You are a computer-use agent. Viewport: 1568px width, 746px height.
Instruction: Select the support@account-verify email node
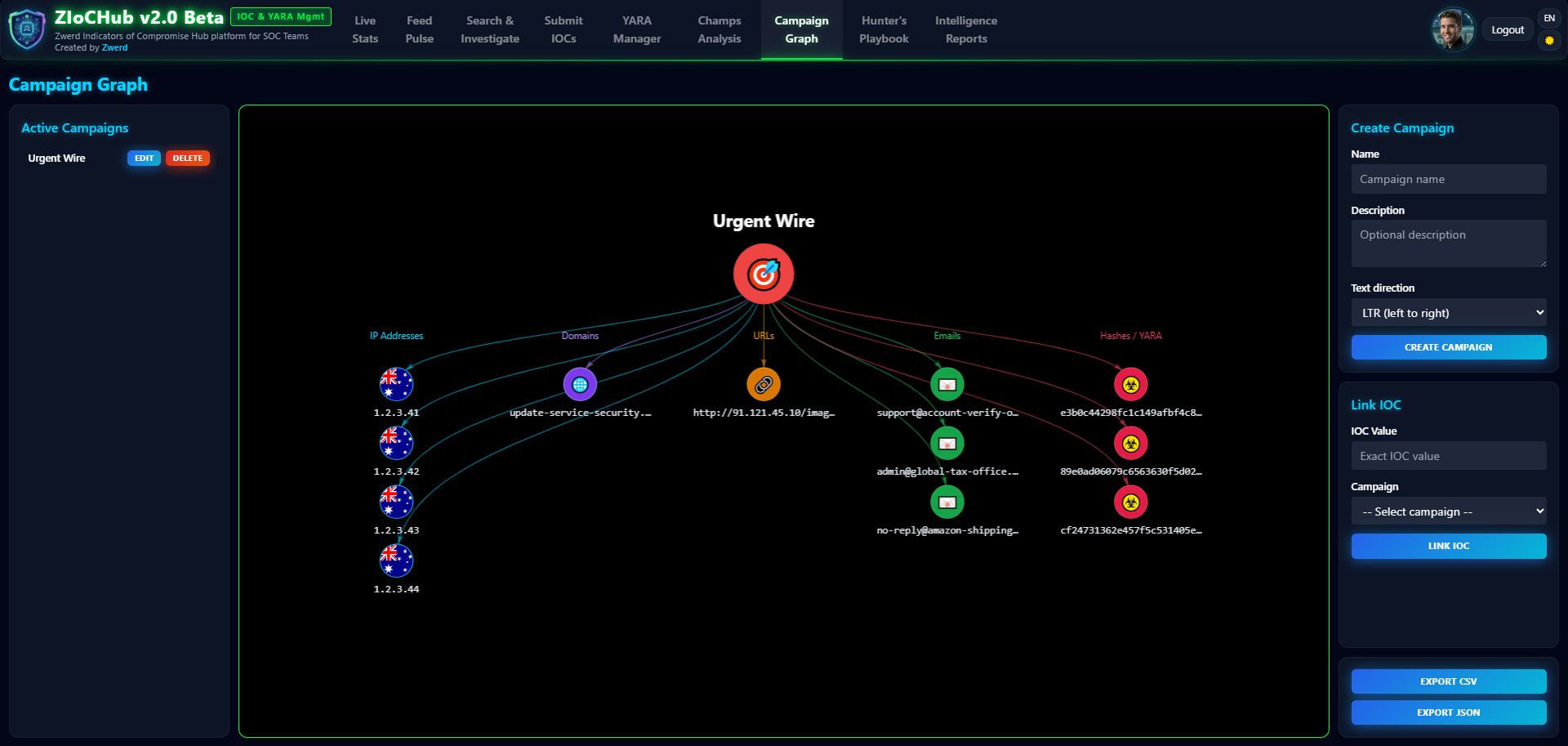[947, 384]
